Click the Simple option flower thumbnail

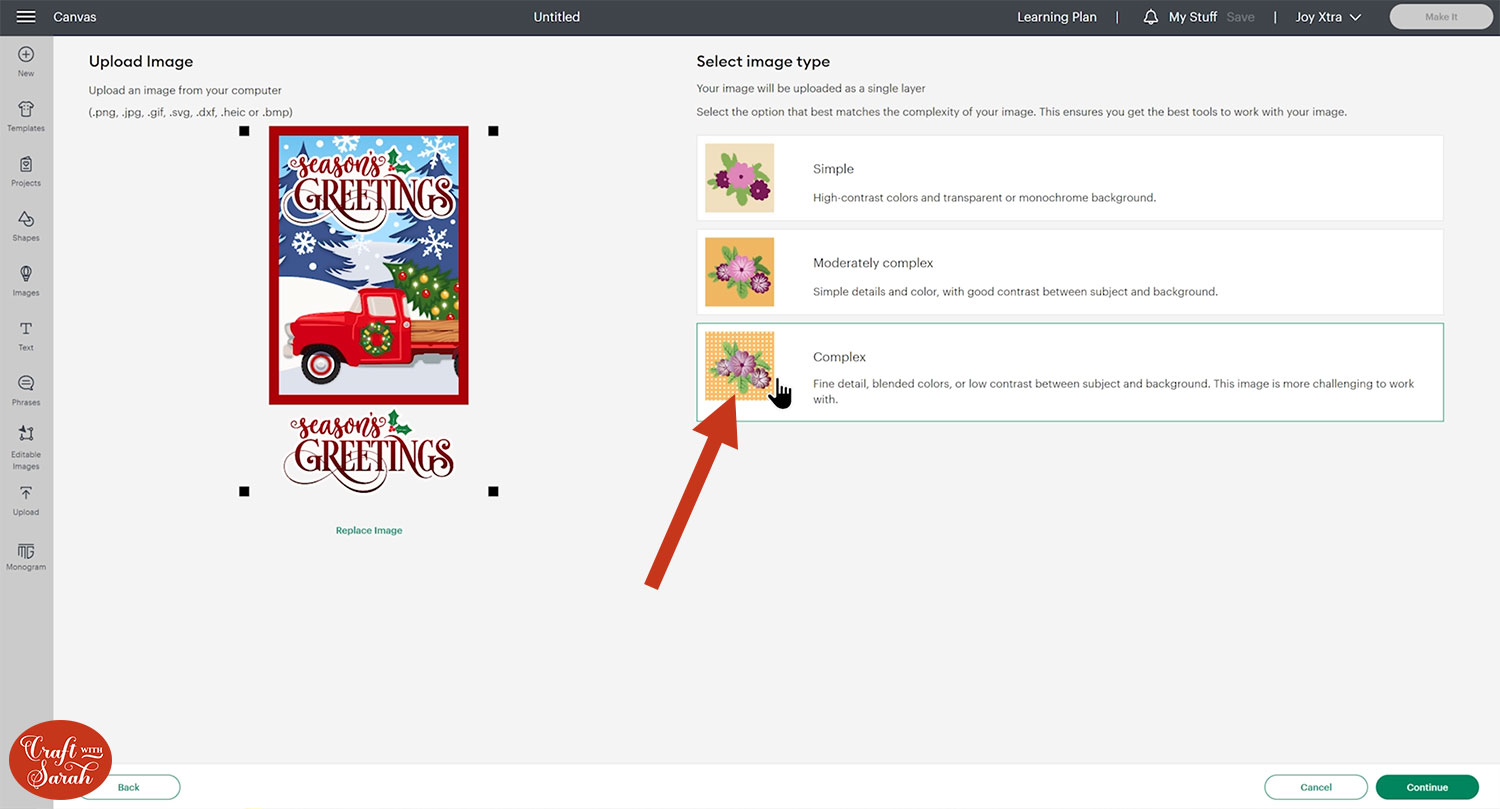(739, 178)
